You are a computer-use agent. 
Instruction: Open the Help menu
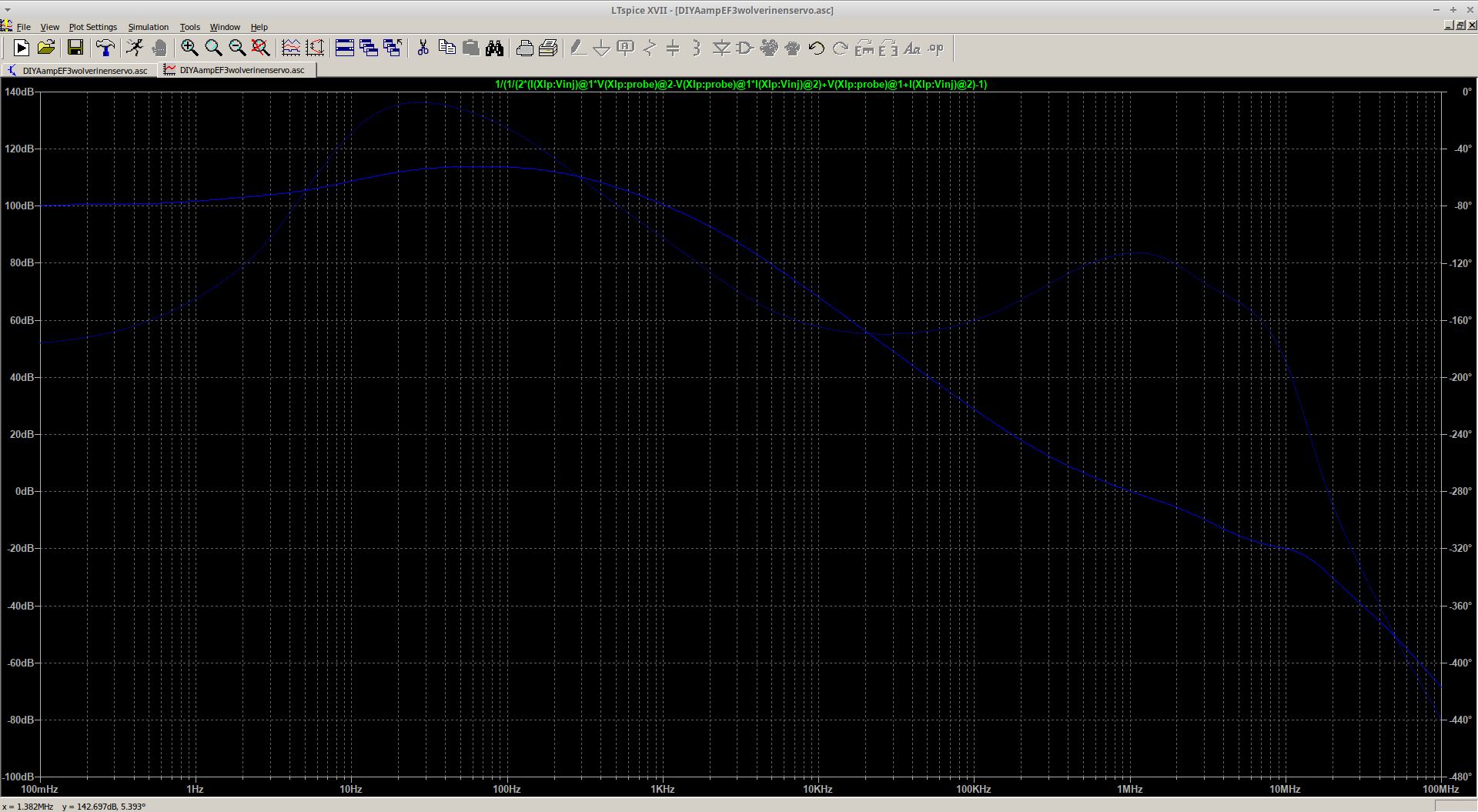[x=259, y=27]
